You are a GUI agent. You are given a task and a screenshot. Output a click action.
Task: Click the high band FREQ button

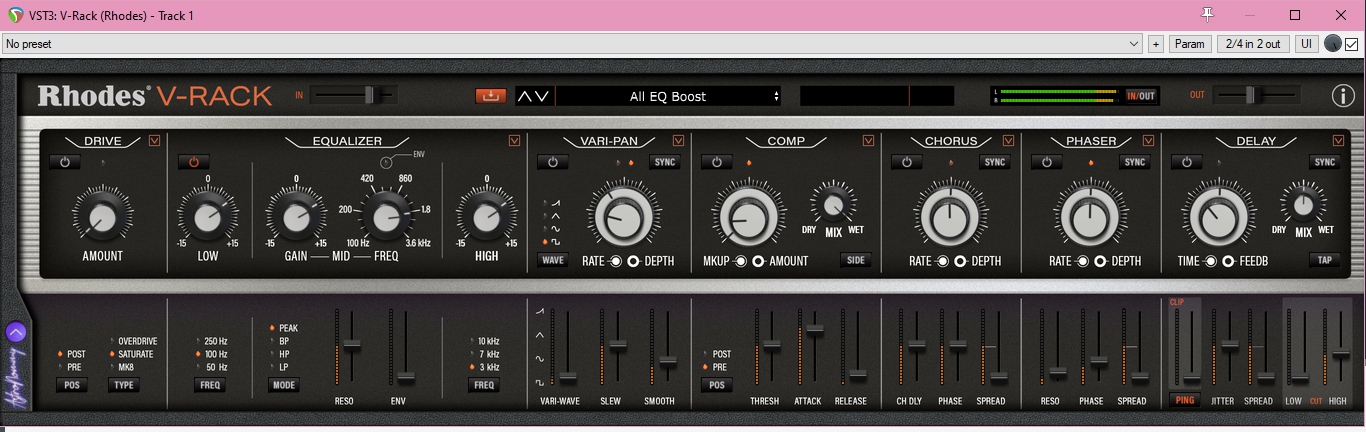[484, 385]
